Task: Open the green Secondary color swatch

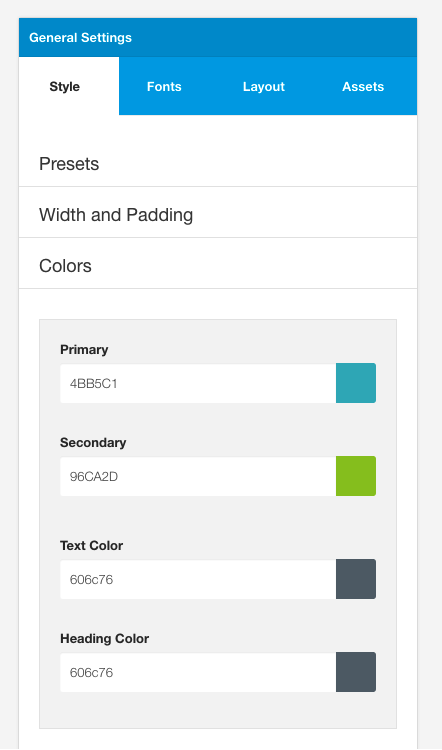Action: [356, 476]
